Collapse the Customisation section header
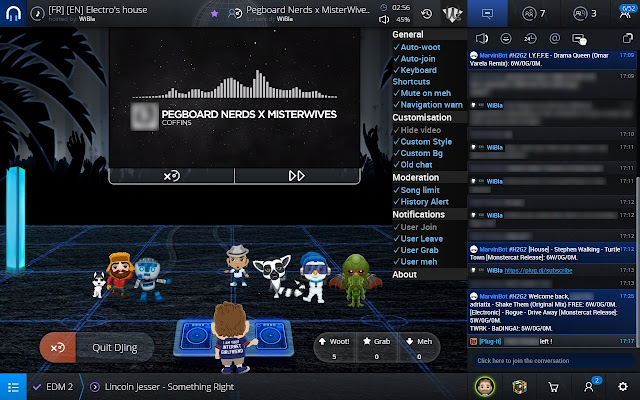Viewport: 640px width, 400px height. [x=429, y=118]
